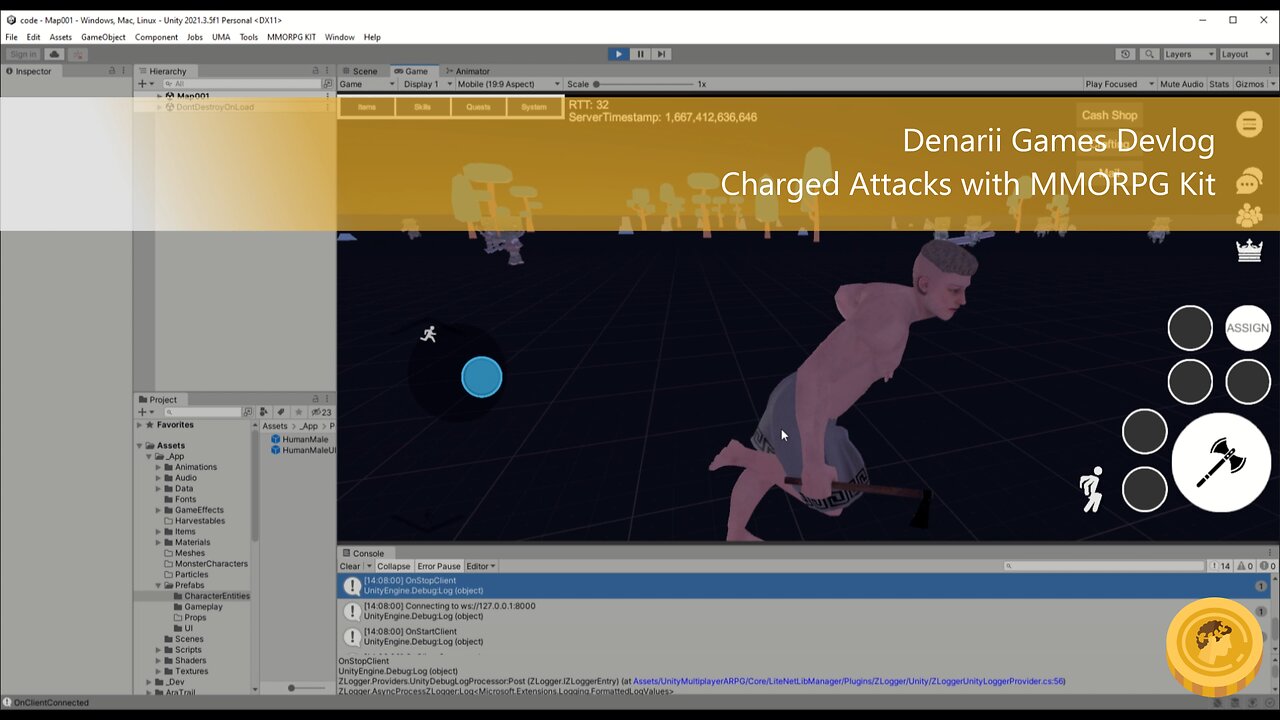Adjust the Game view Scale slider
The height and width of the screenshot is (720, 1280).
642,84
